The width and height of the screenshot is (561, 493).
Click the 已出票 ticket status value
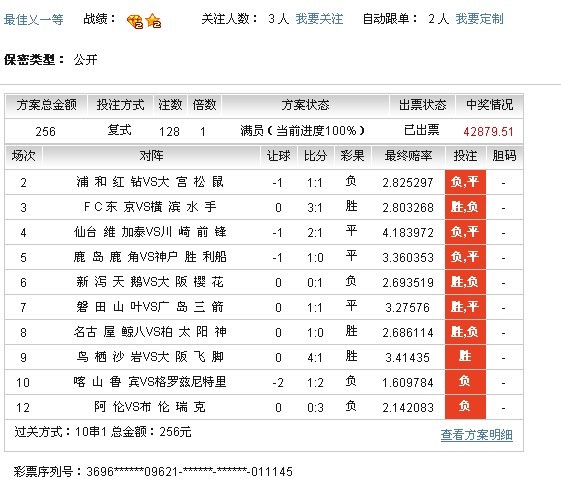point(422,130)
